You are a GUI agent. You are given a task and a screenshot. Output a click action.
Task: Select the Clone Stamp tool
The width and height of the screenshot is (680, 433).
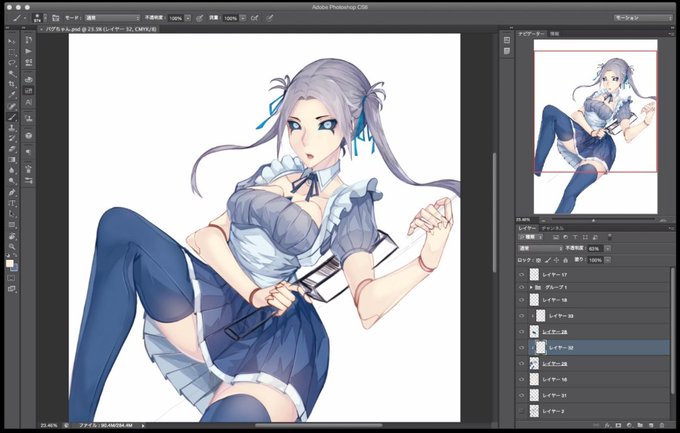12,128
